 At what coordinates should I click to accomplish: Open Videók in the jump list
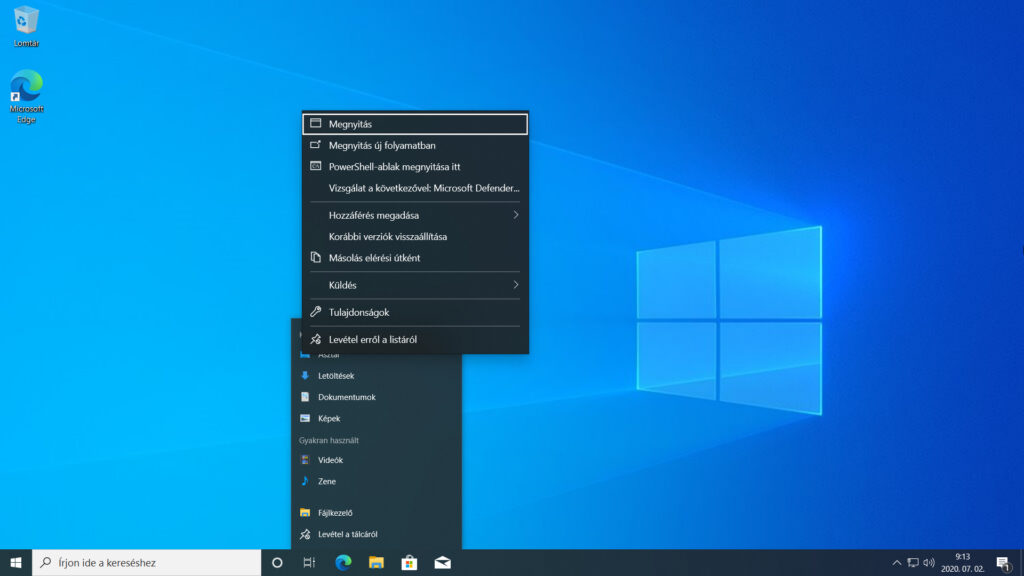pos(376,460)
